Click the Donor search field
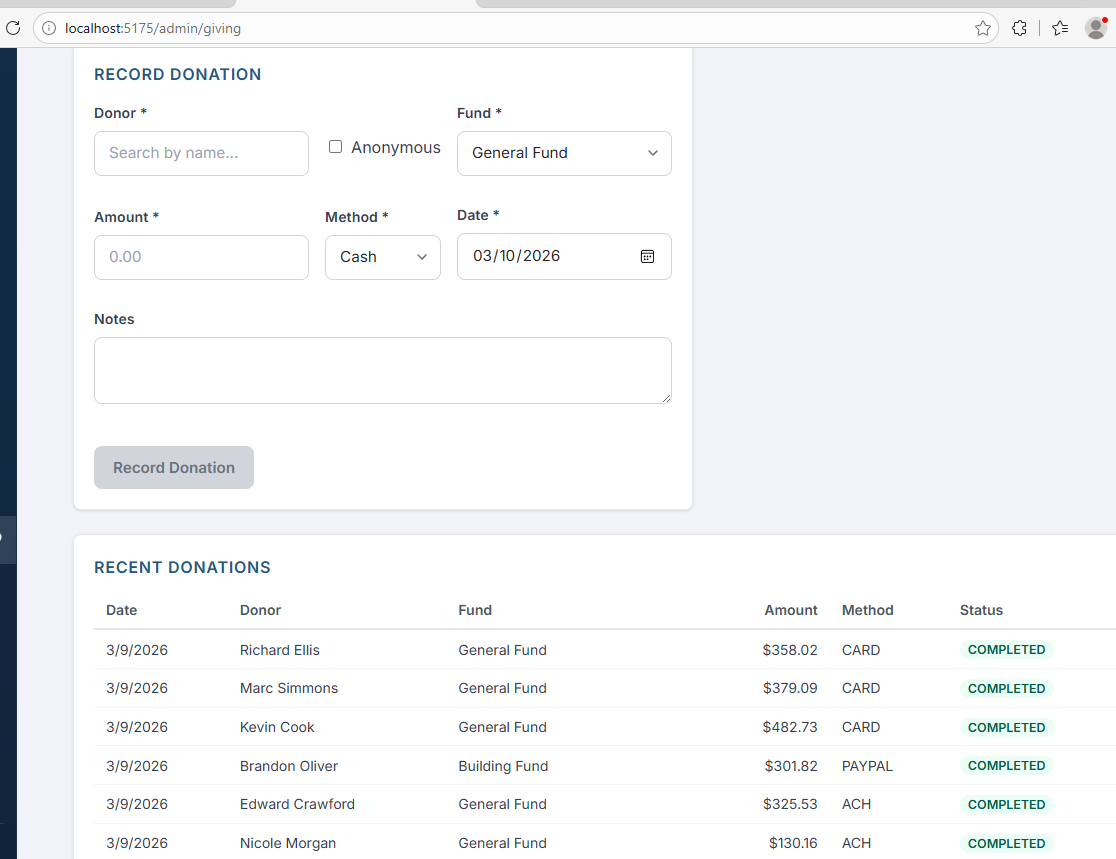 click(201, 153)
